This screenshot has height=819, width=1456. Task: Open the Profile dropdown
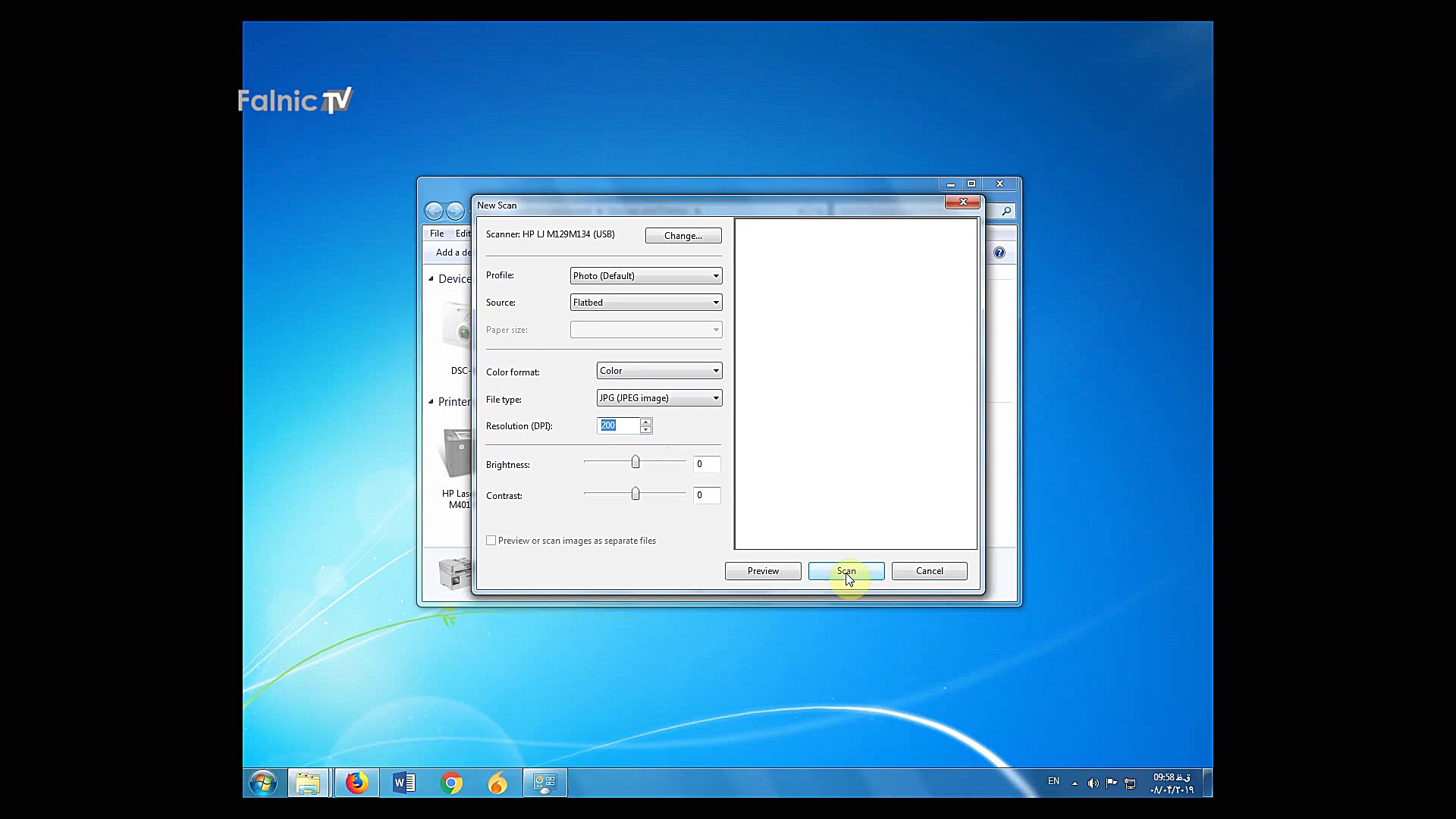coord(645,276)
